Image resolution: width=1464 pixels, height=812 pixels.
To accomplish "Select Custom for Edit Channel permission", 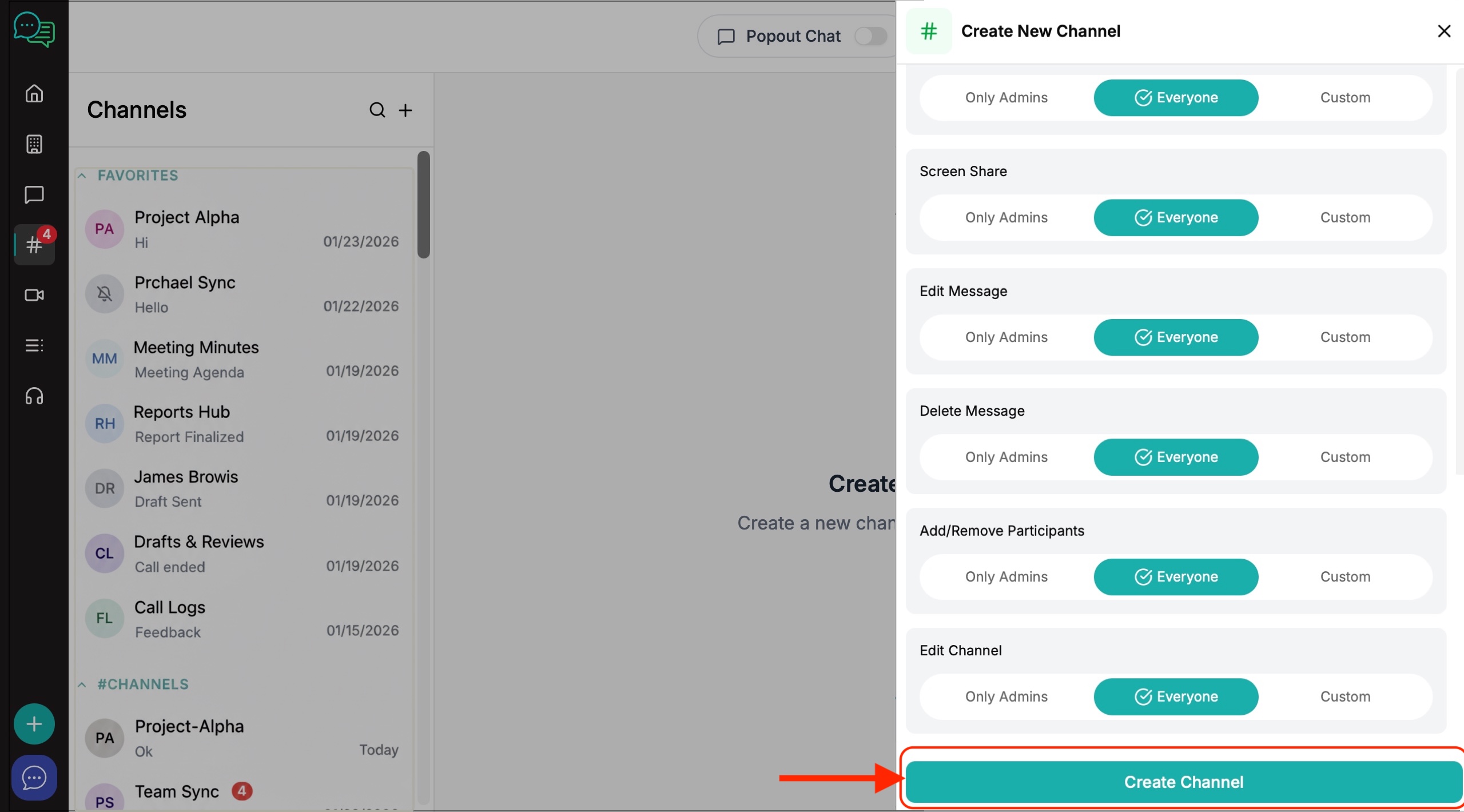I will tap(1344, 696).
